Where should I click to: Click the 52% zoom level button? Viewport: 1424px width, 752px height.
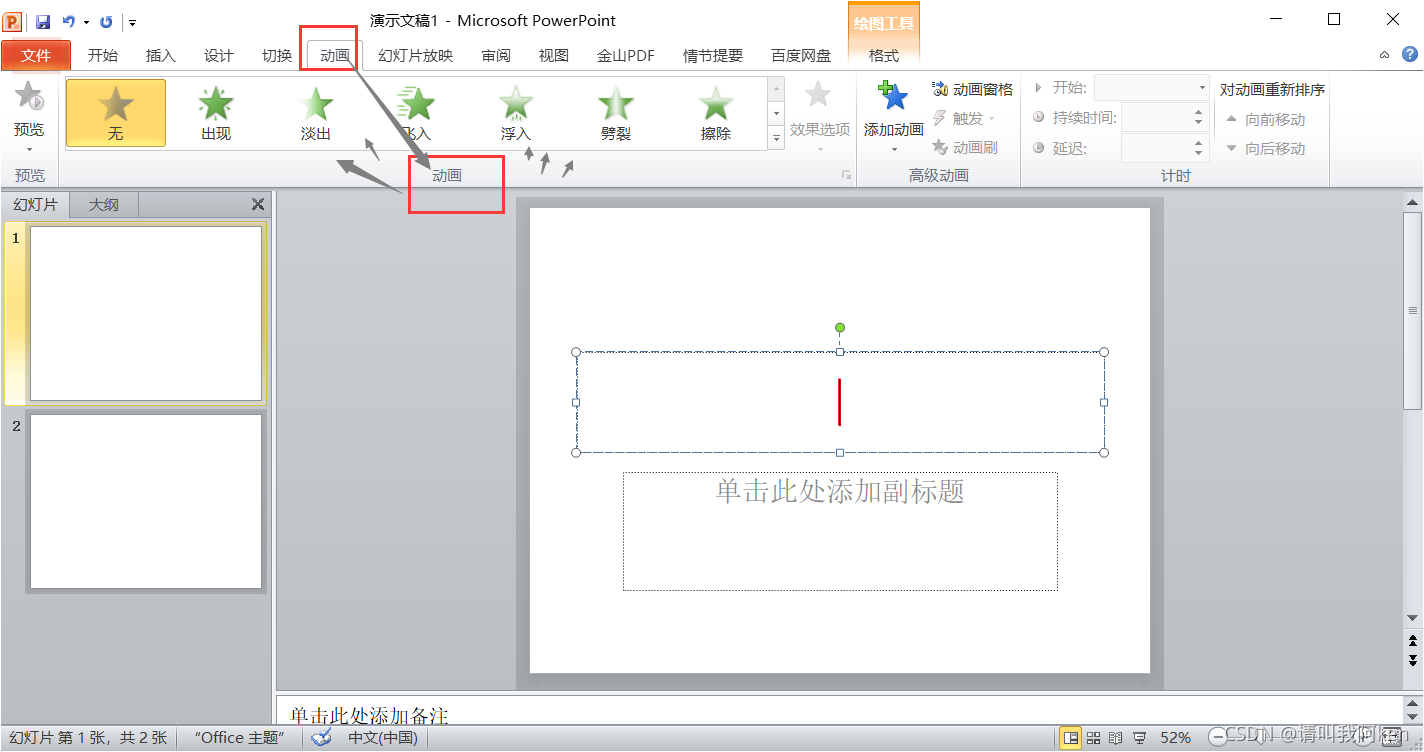[x=1175, y=738]
